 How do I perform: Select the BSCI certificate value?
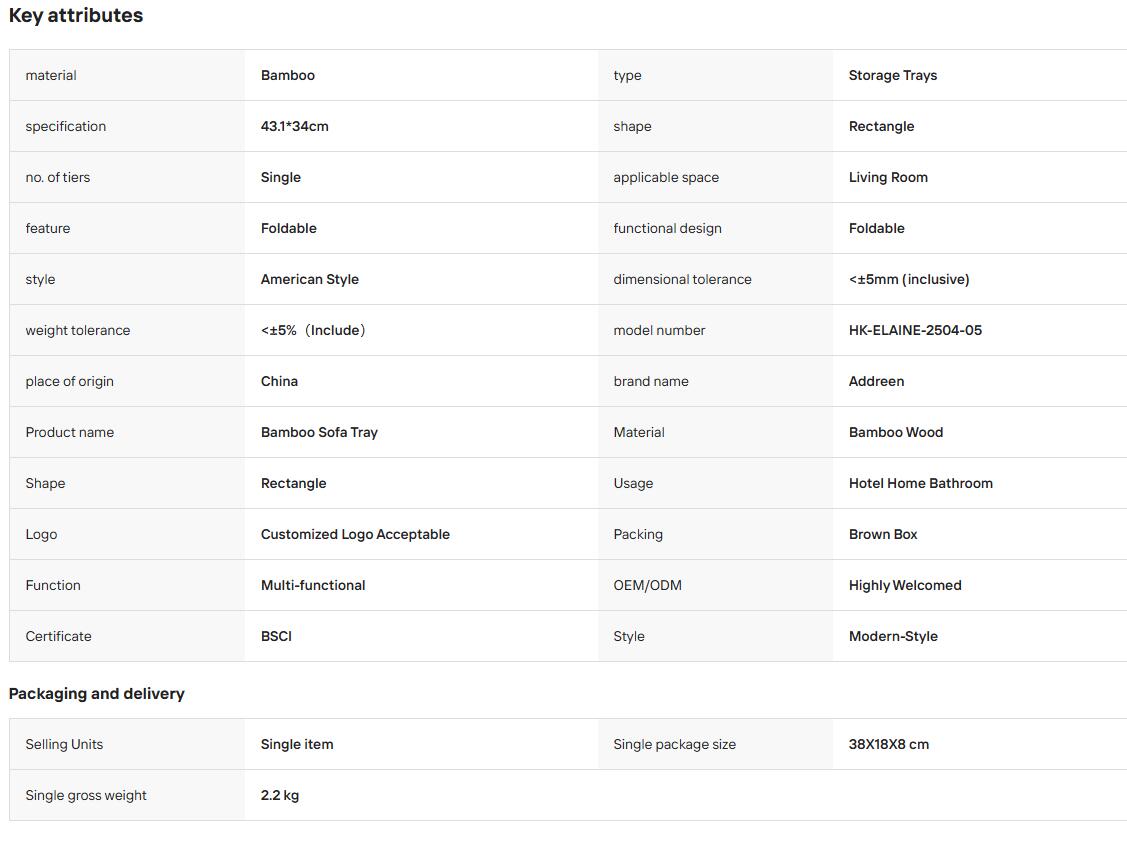coord(276,637)
